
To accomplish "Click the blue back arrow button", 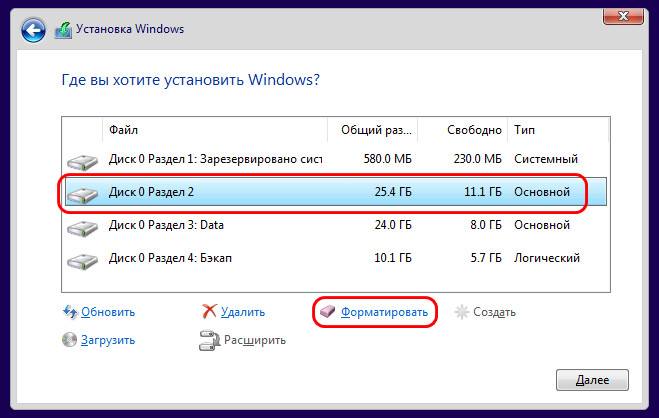I will [33, 30].
